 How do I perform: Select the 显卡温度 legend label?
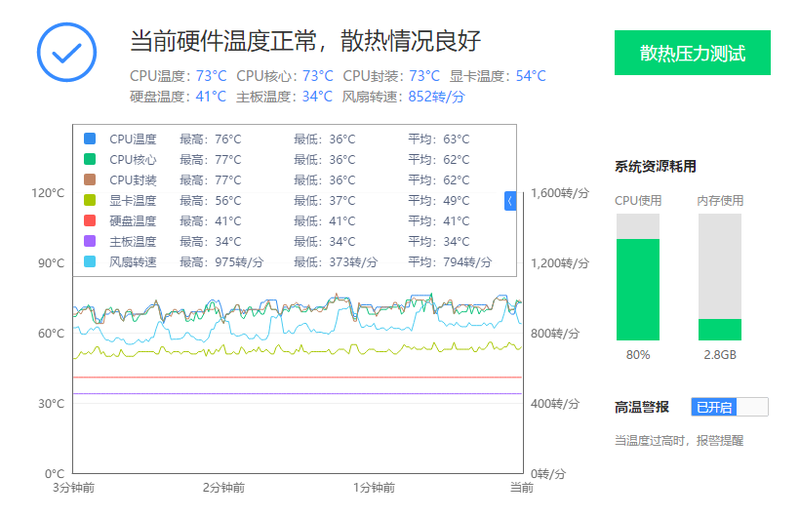coord(133,200)
